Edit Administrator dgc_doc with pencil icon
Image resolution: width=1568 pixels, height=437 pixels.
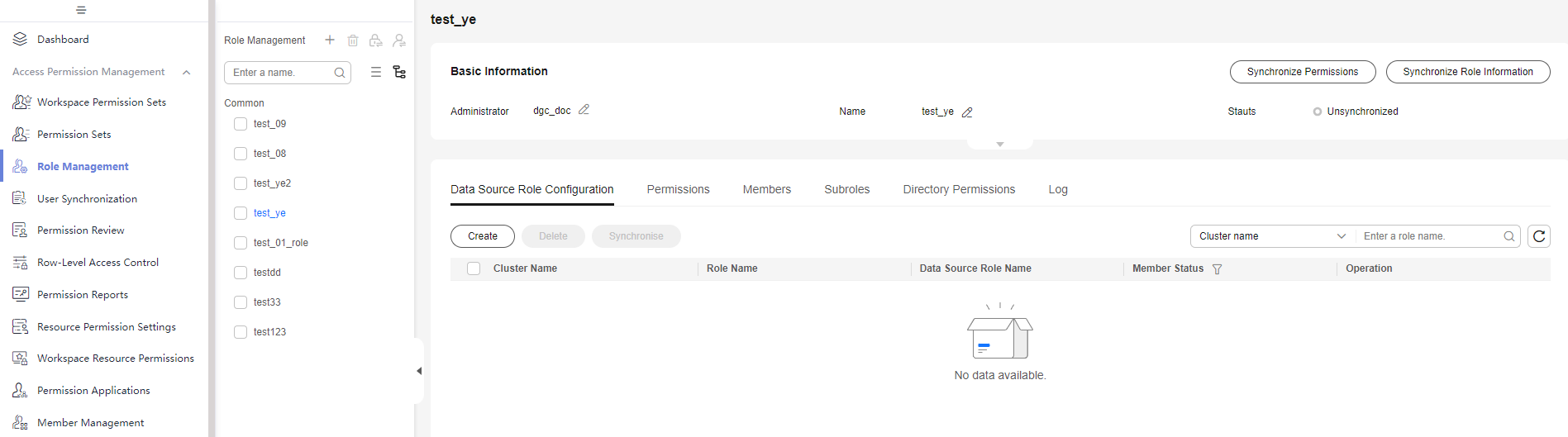(x=584, y=110)
